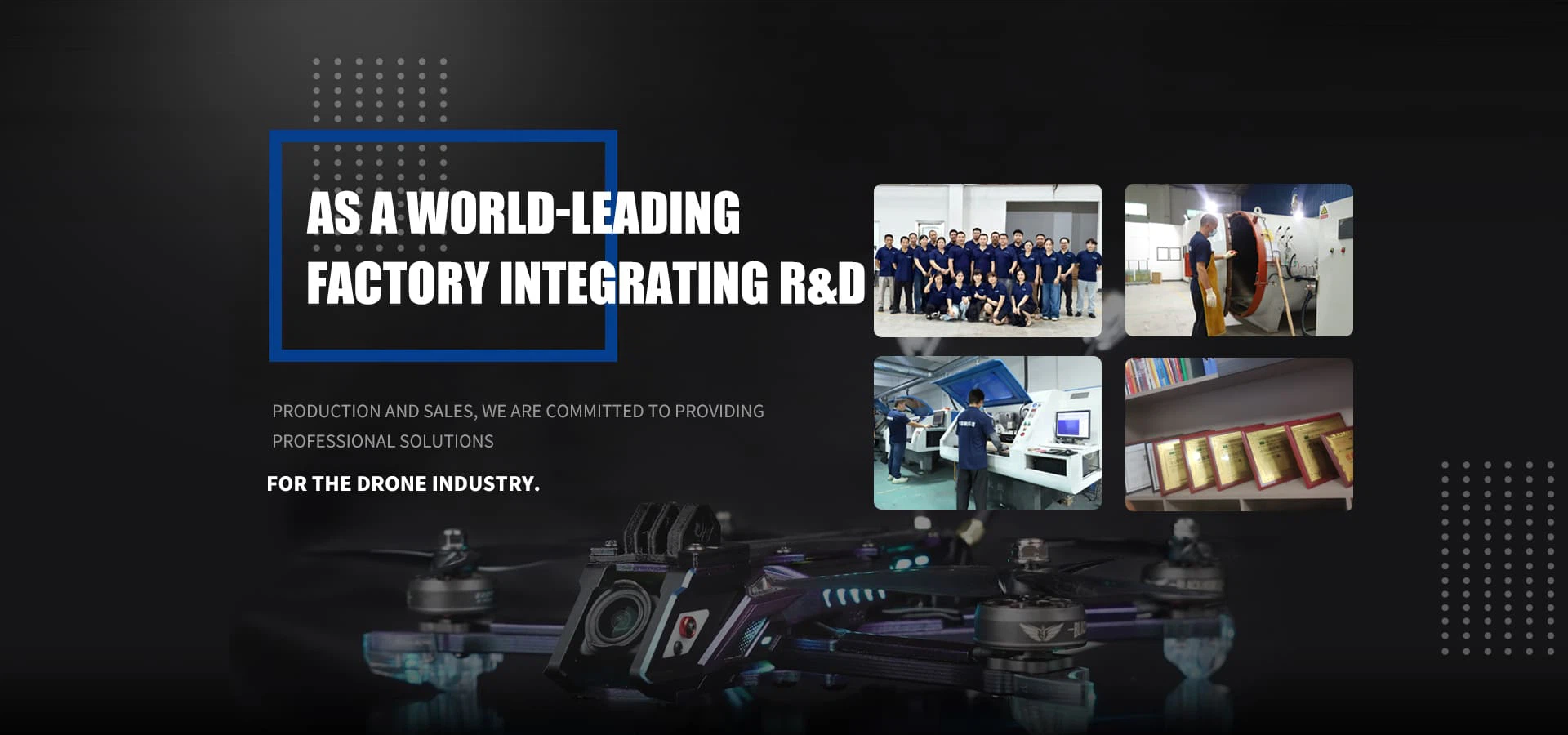Click the autoclave worker photo
This screenshot has width=1568, height=735.
pos(1238,261)
